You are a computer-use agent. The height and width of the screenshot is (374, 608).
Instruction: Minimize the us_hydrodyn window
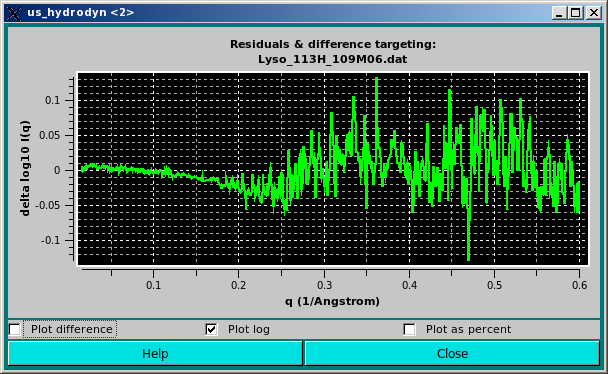click(x=559, y=13)
